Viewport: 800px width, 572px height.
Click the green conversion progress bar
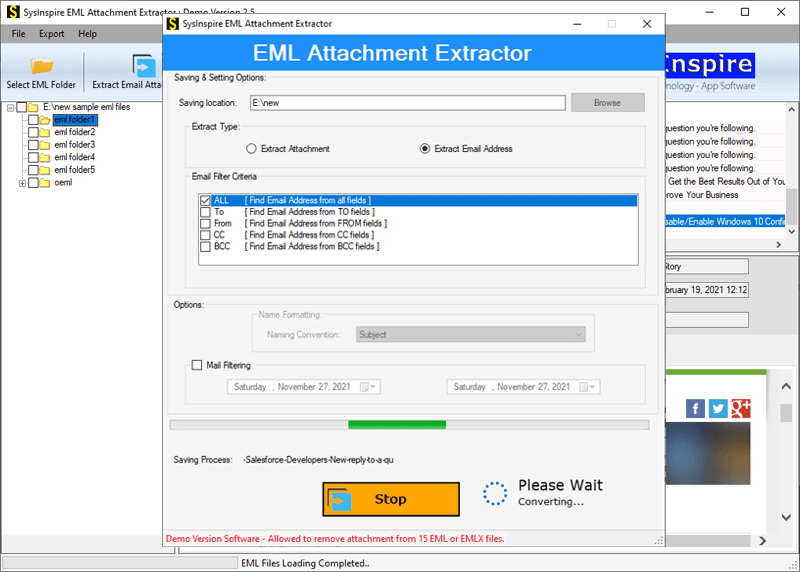tap(396, 425)
